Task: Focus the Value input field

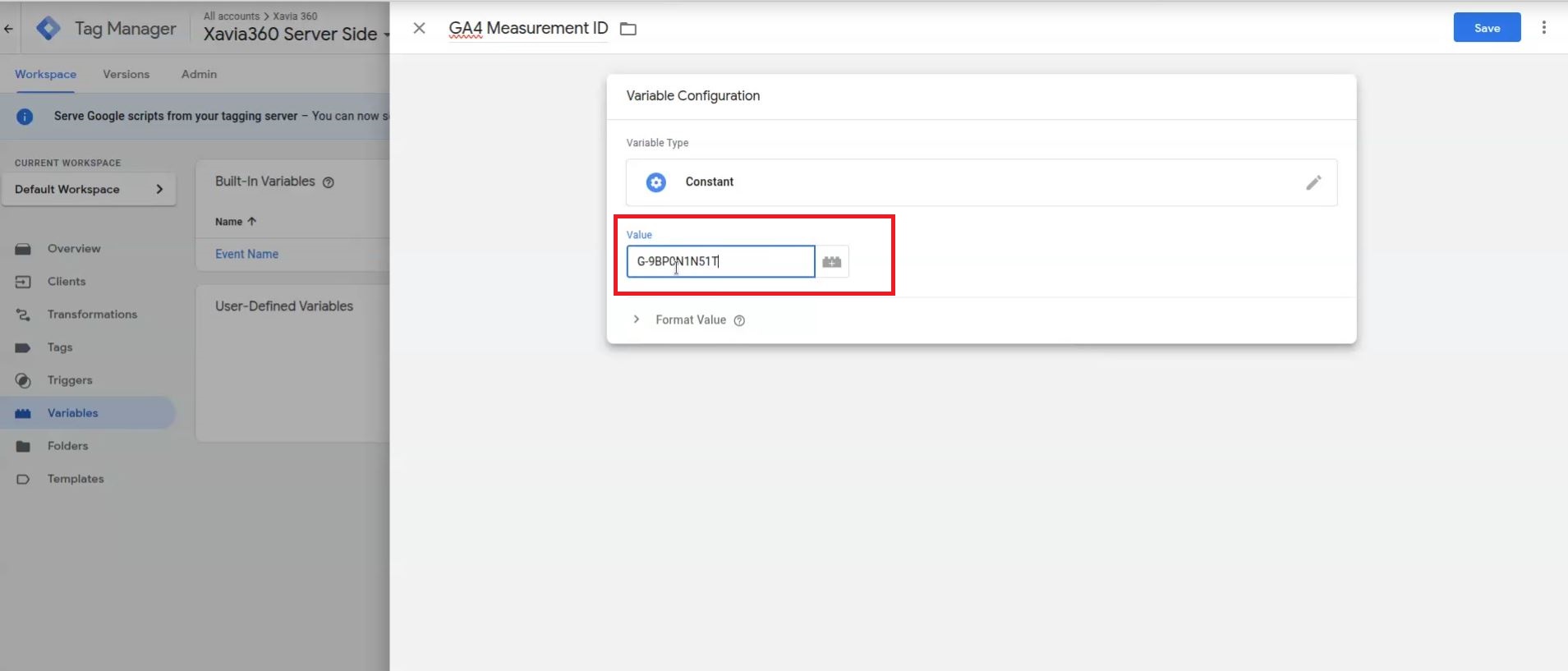Action: pyautogui.click(x=720, y=261)
